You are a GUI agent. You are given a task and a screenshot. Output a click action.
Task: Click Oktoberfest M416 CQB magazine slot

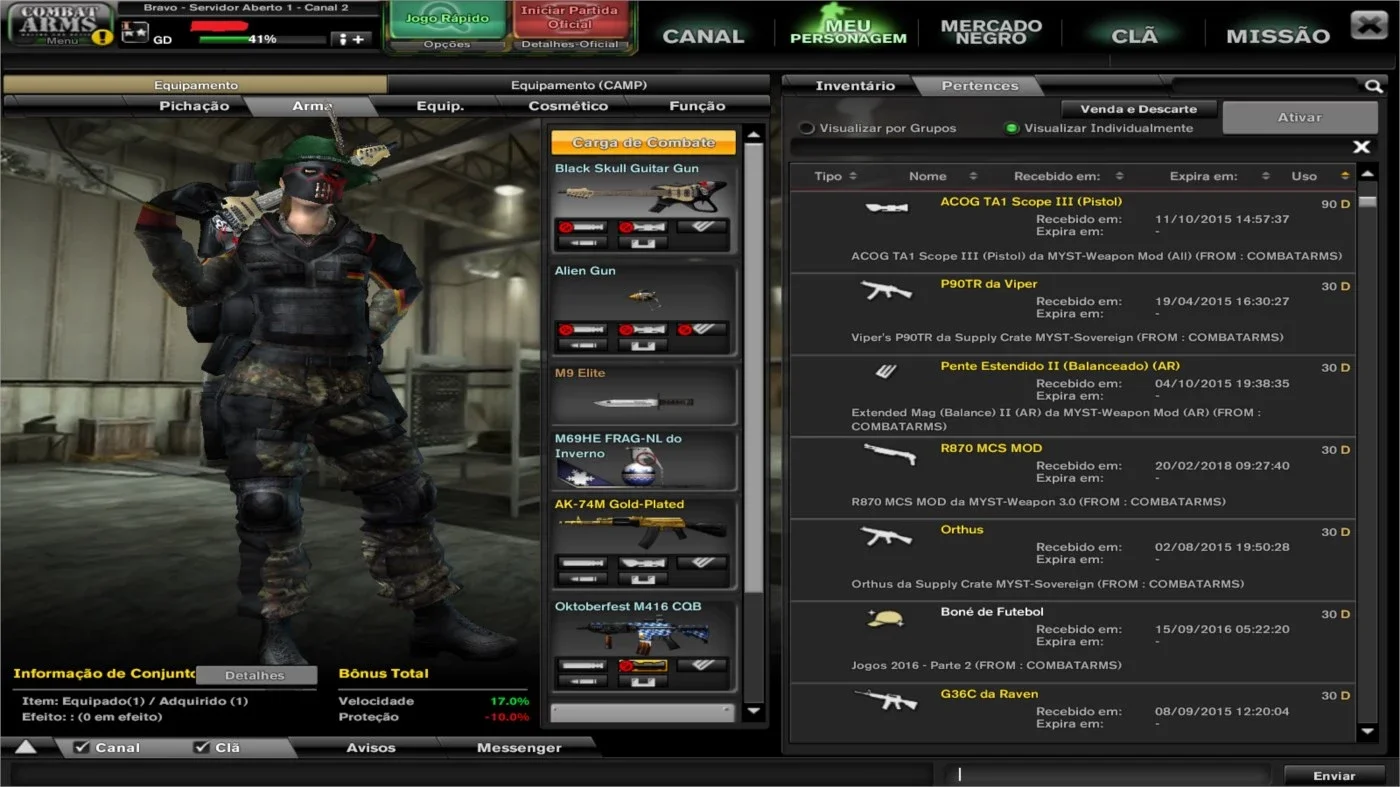[702, 665]
